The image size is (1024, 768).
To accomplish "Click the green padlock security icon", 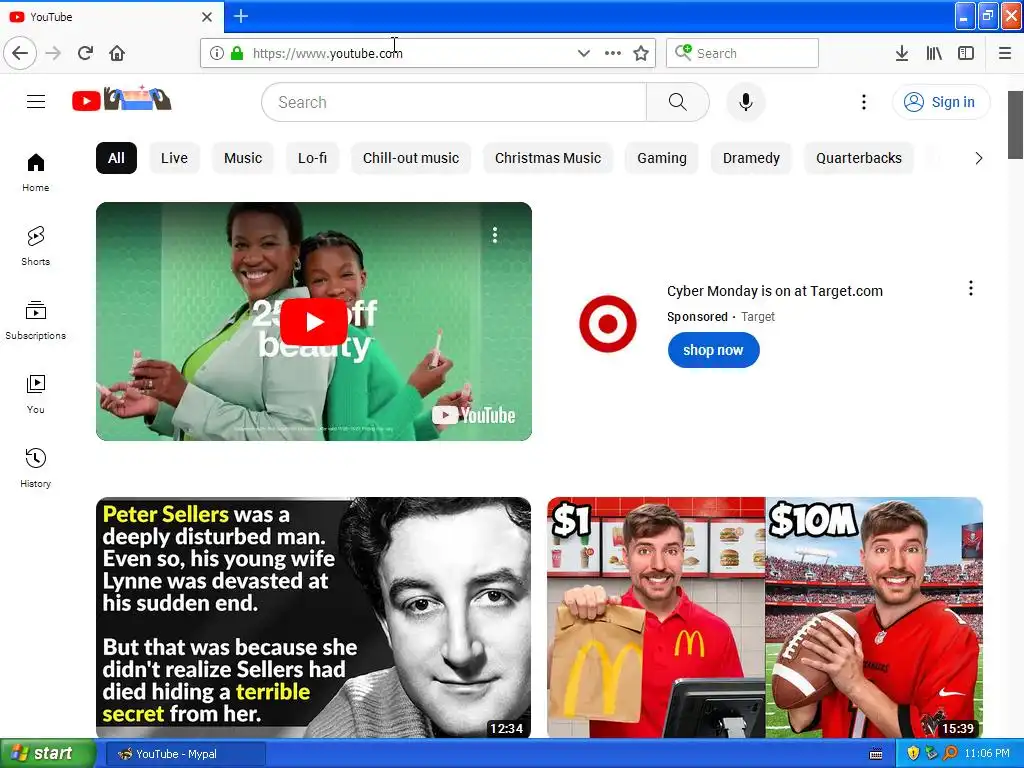I will (237, 53).
